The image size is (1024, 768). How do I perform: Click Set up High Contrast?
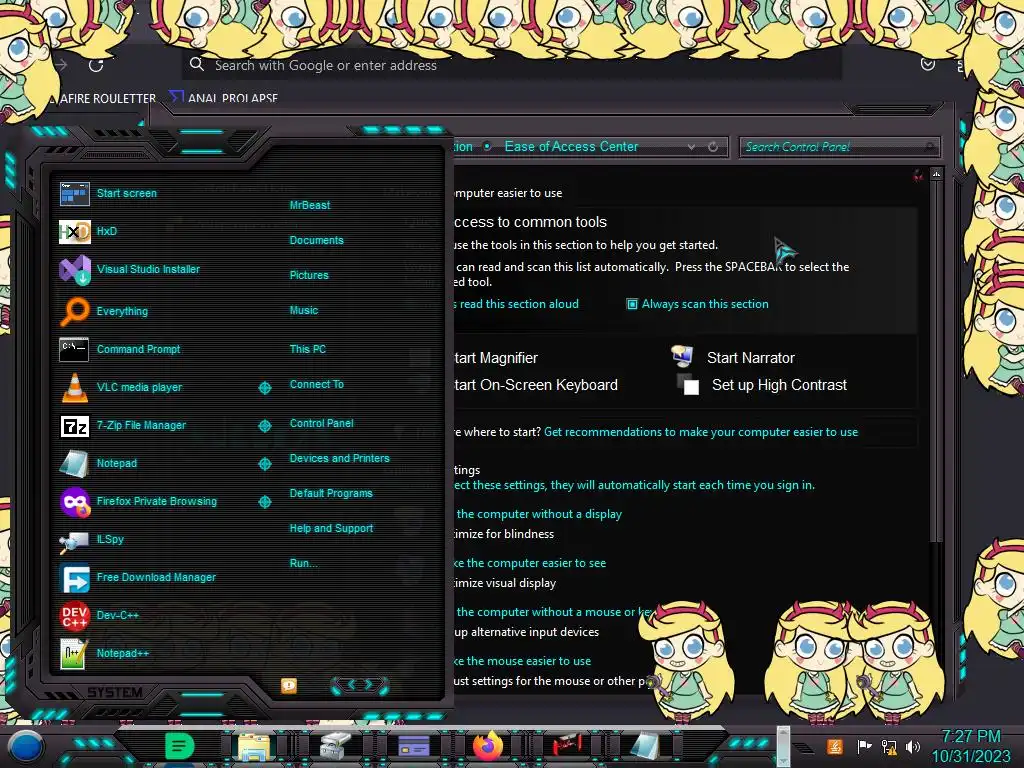779,385
